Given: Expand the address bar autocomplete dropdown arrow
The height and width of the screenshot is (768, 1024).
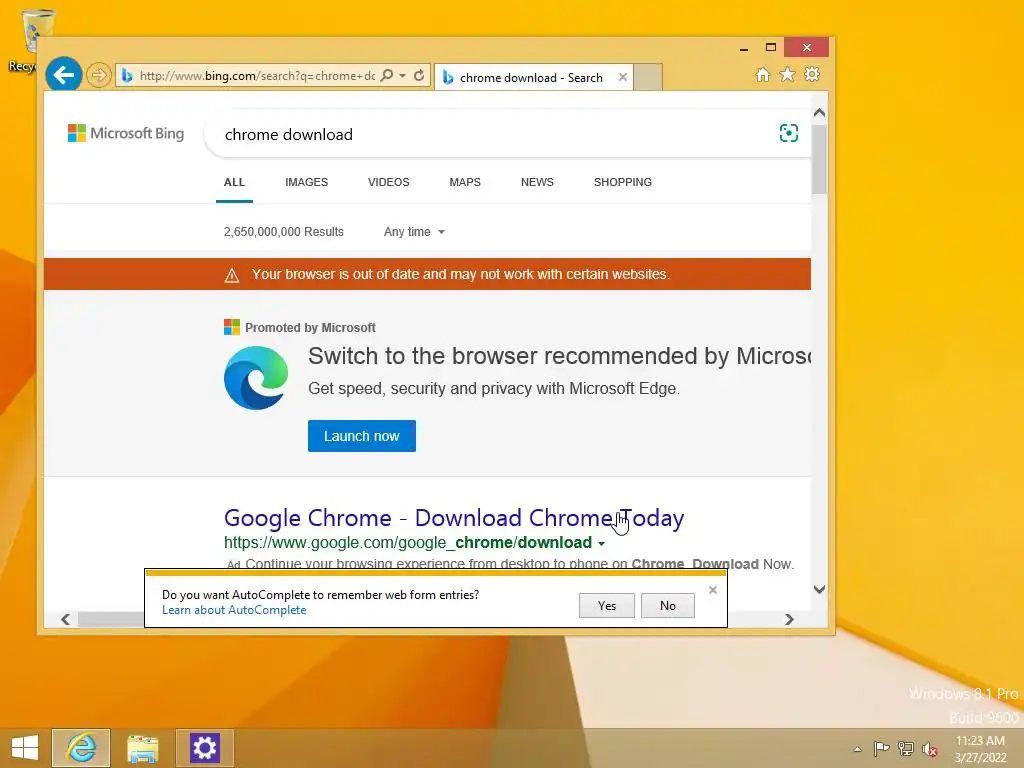Looking at the screenshot, I should point(403,76).
